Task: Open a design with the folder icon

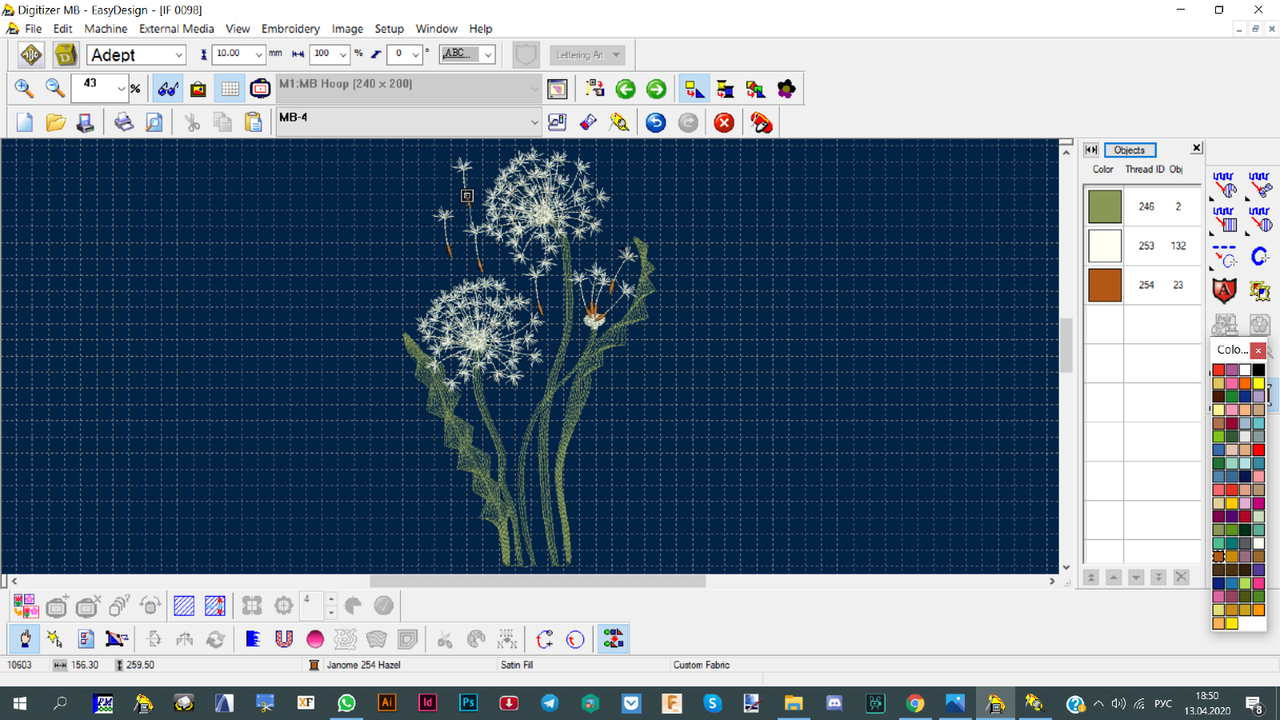Action: (x=55, y=122)
